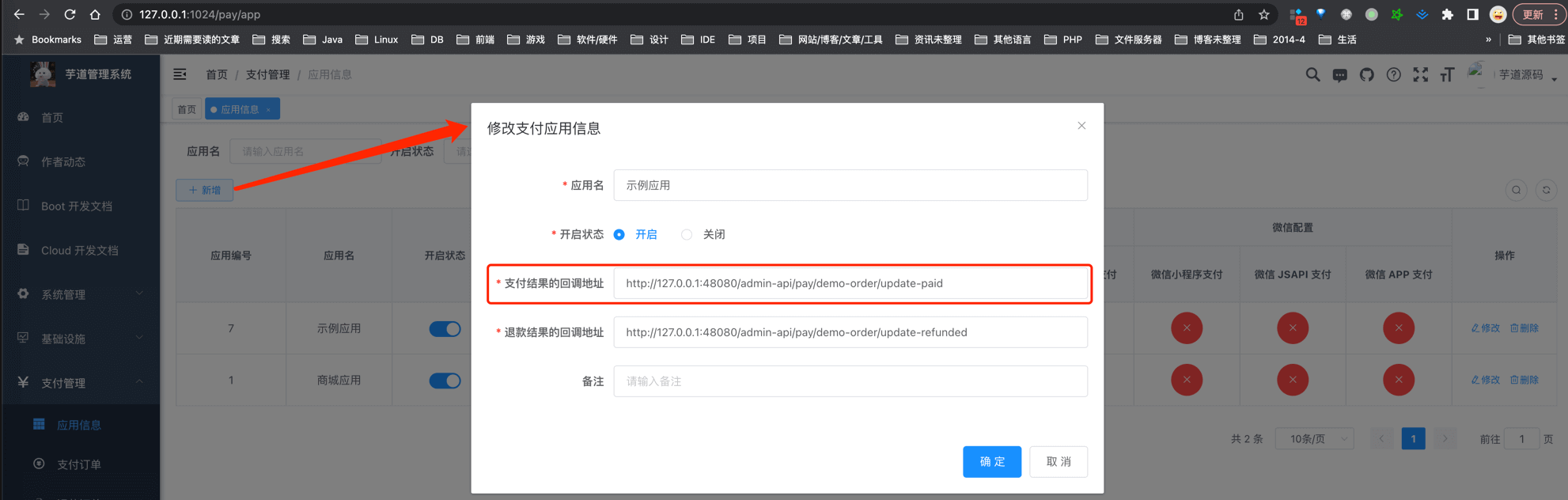Expand the 系统管理 sidebar menu

[79, 294]
